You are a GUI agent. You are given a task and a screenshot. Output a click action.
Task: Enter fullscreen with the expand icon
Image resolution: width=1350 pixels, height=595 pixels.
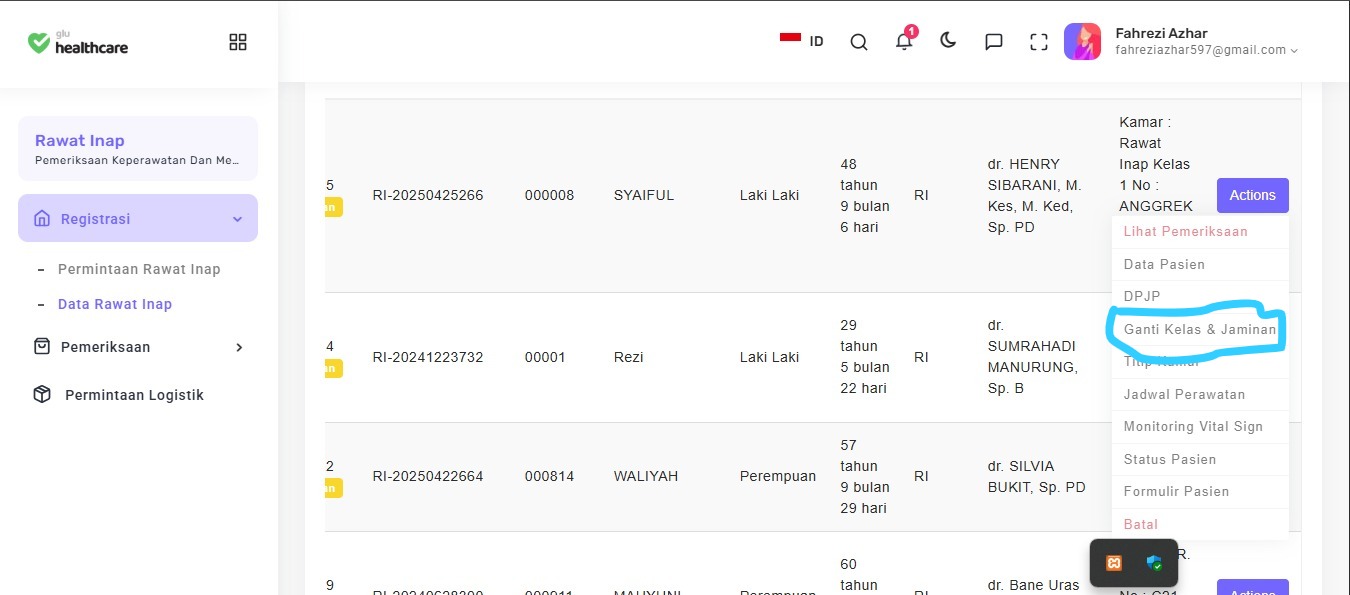pyautogui.click(x=1039, y=42)
